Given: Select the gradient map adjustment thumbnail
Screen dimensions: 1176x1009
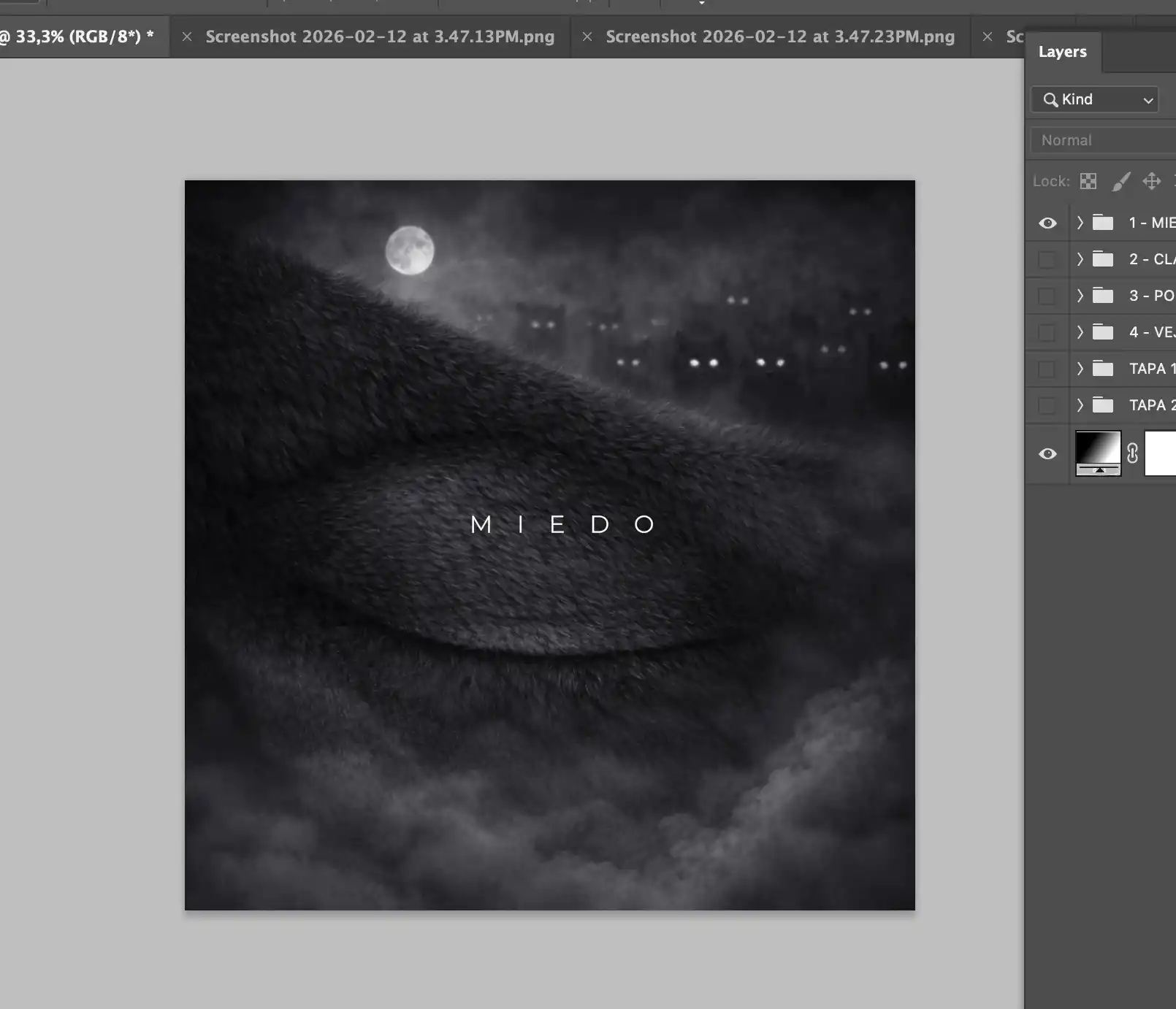Looking at the screenshot, I should pyautogui.click(x=1098, y=453).
